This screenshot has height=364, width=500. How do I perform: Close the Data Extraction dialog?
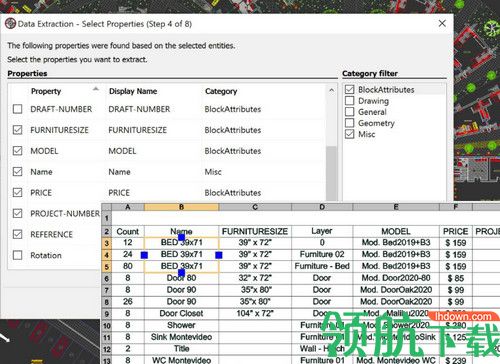tap(442, 23)
